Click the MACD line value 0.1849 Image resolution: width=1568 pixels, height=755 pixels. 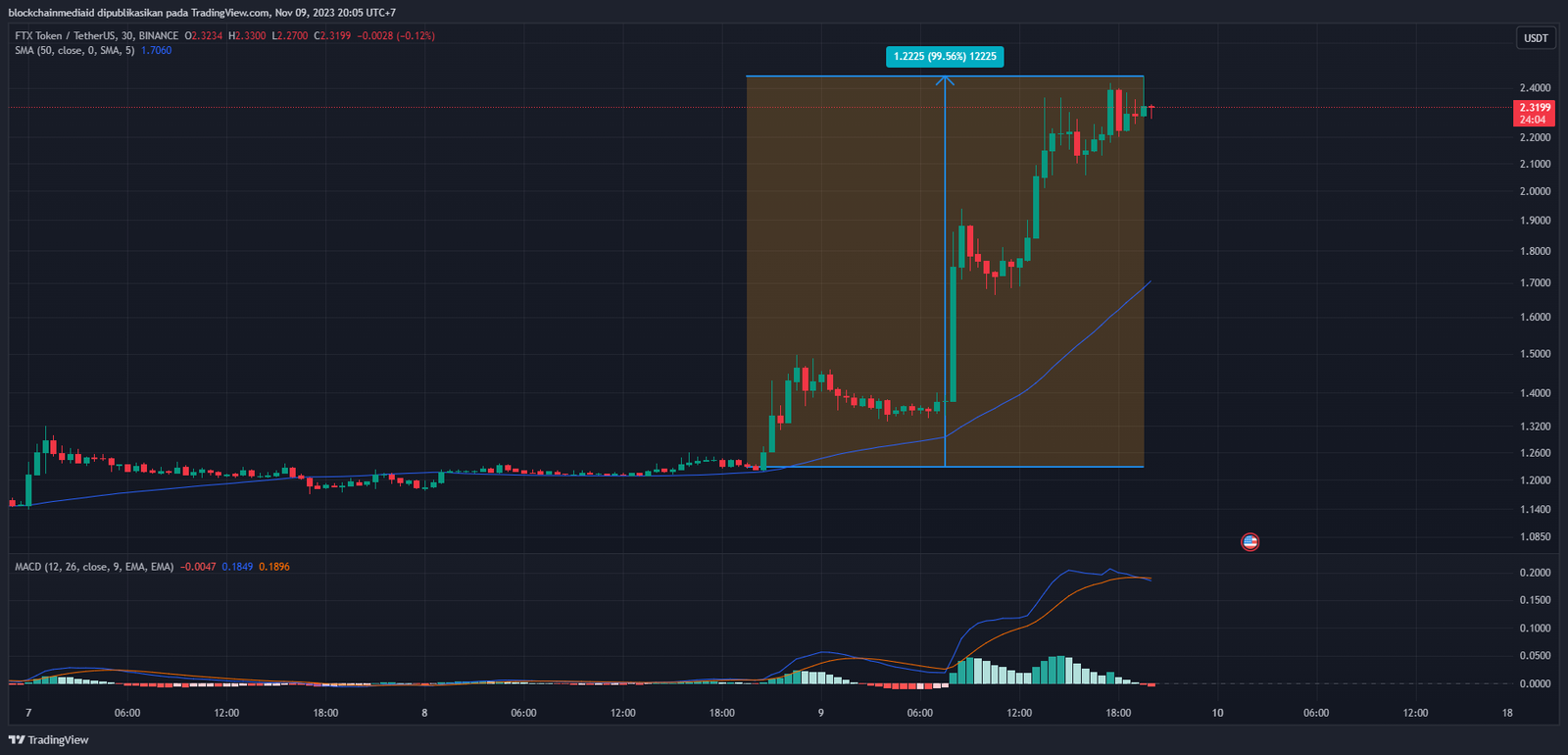[237, 567]
